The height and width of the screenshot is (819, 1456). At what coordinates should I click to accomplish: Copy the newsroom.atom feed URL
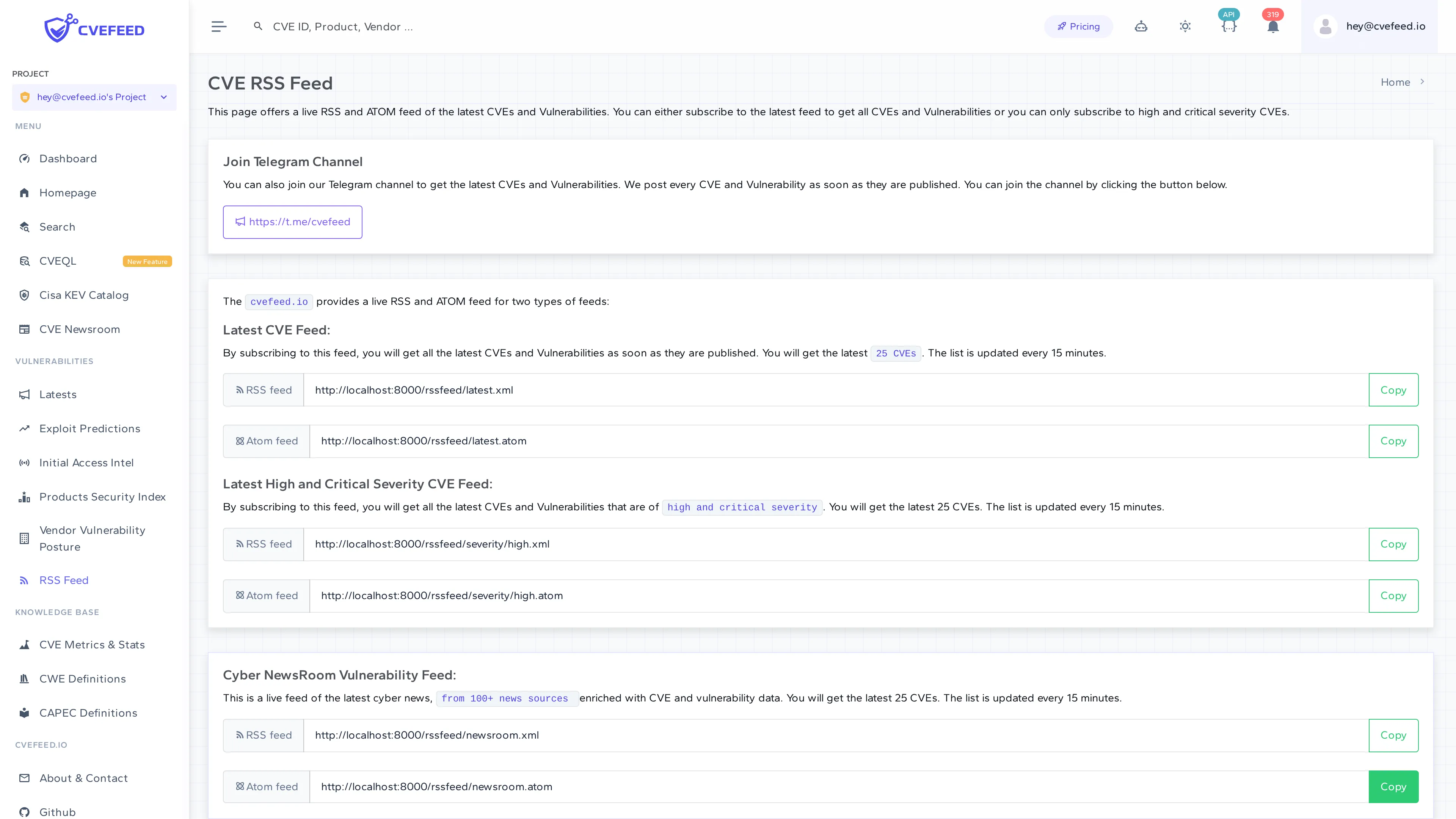[1393, 786]
